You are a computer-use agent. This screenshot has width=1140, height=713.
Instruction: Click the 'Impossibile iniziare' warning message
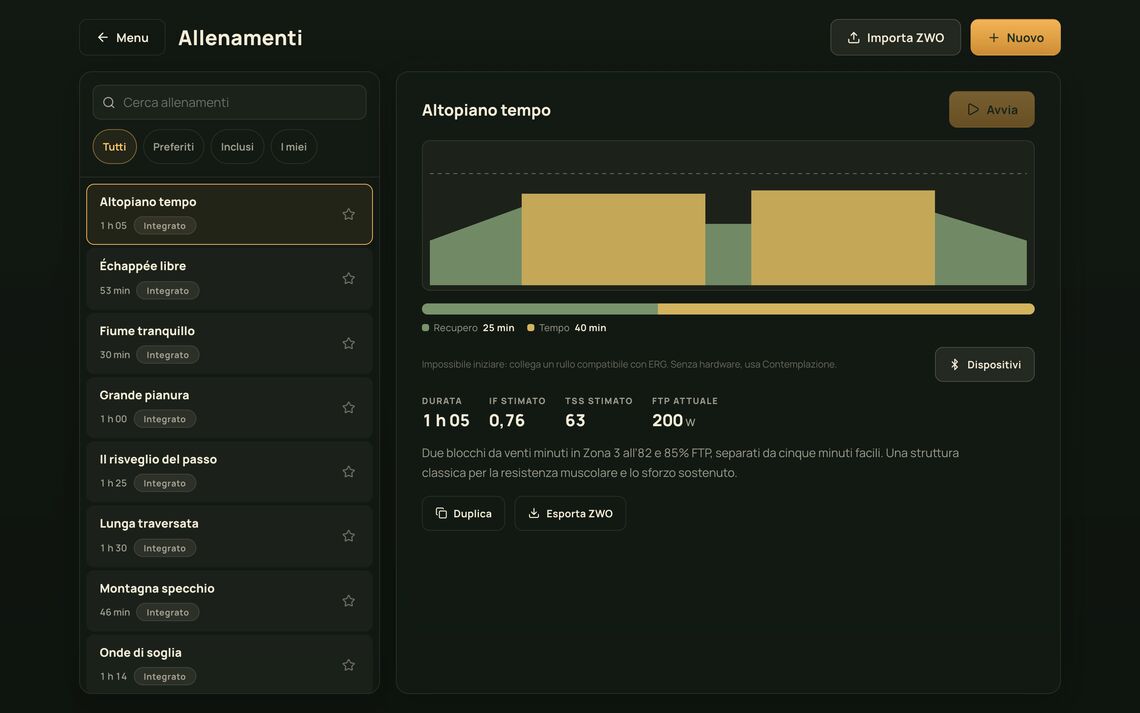click(x=629, y=364)
